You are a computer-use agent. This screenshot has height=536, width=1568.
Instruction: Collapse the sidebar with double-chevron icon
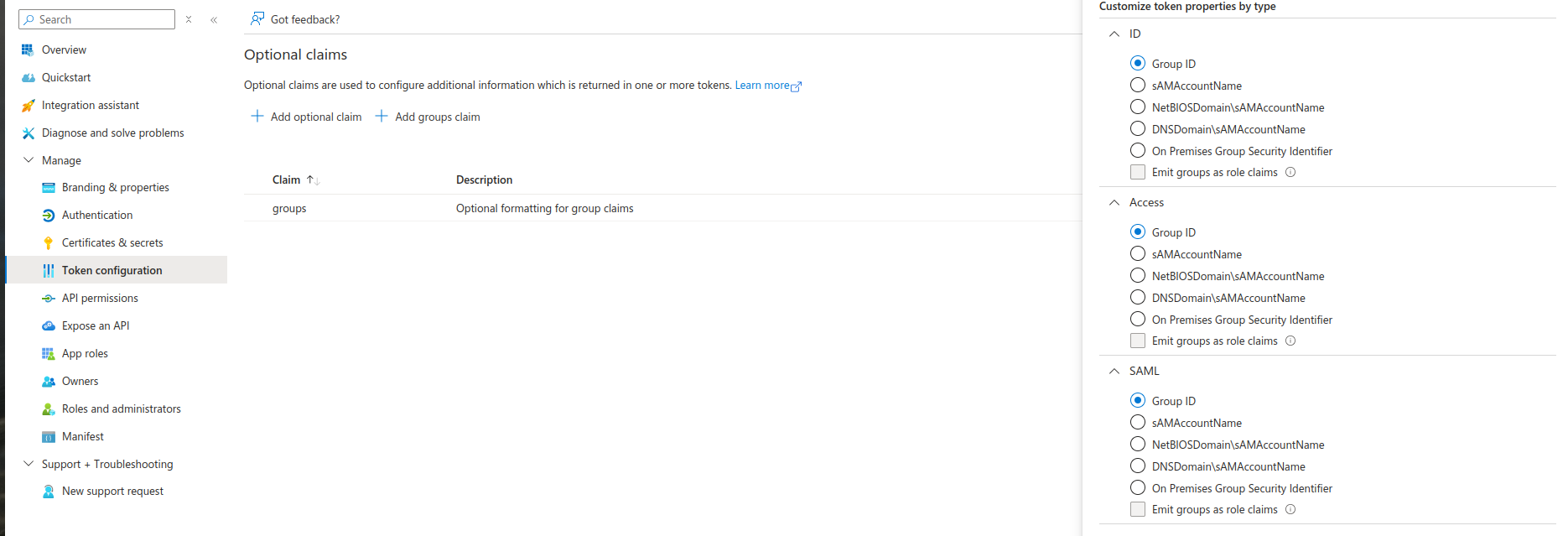click(x=214, y=20)
